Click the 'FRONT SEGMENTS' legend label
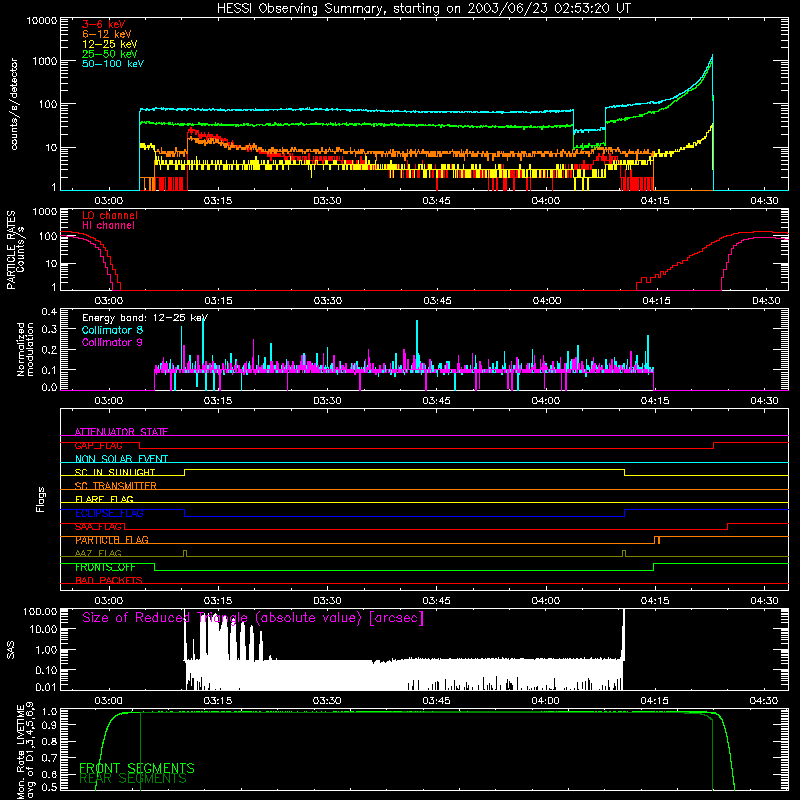This screenshot has height=800, width=800. click(137, 768)
